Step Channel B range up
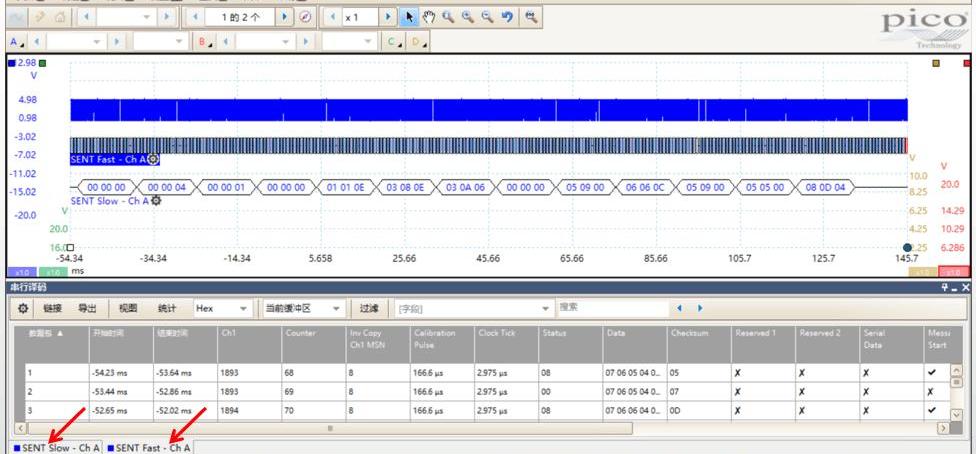This screenshot has width=976, height=454. (x=305, y=42)
